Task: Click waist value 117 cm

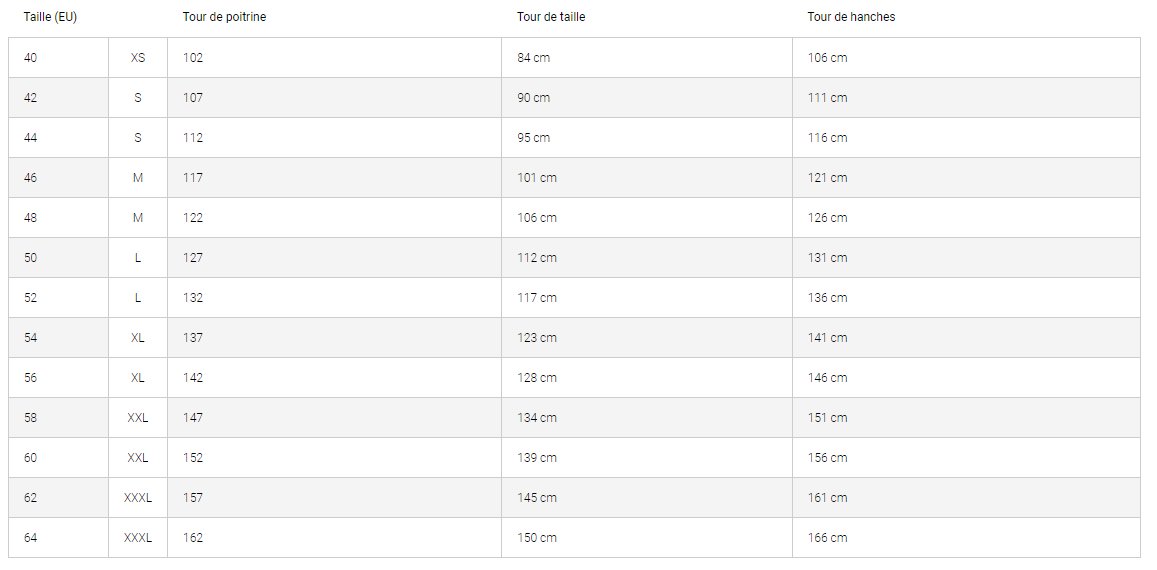Action: tap(536, 298)
